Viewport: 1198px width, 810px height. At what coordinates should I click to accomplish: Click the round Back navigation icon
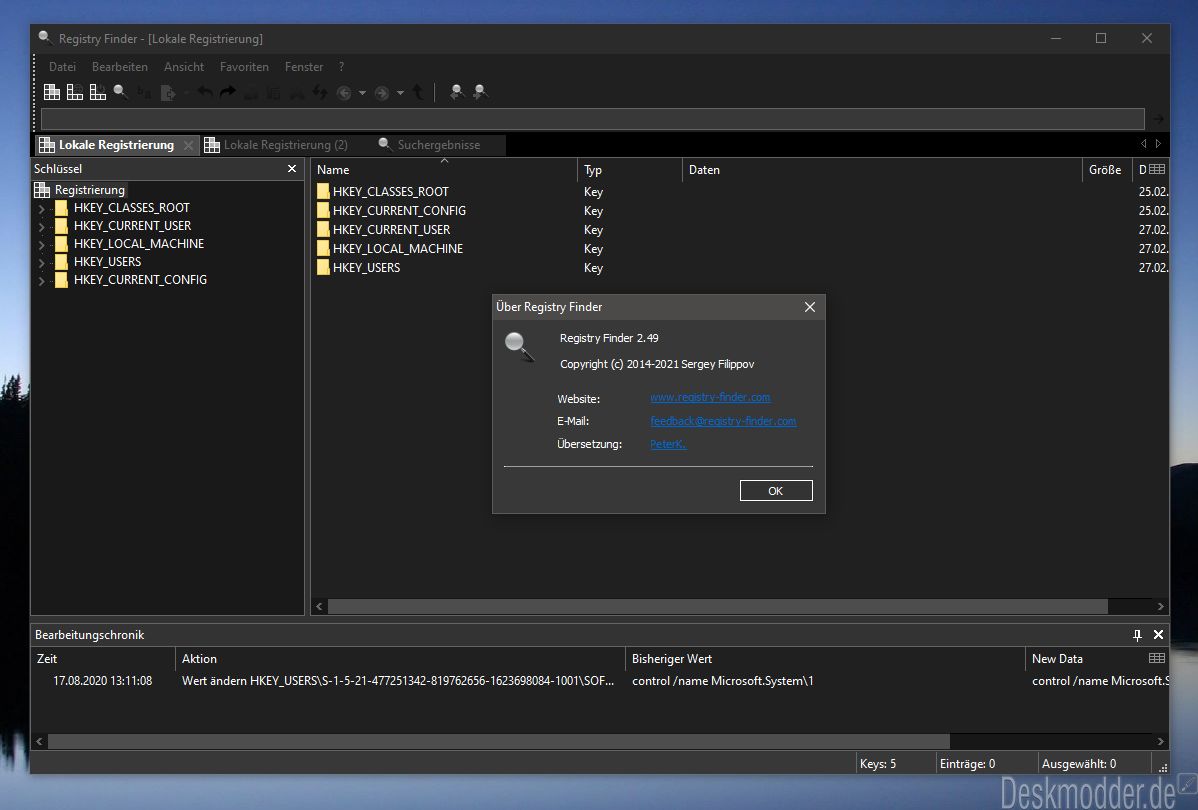(x=344, y=93)
